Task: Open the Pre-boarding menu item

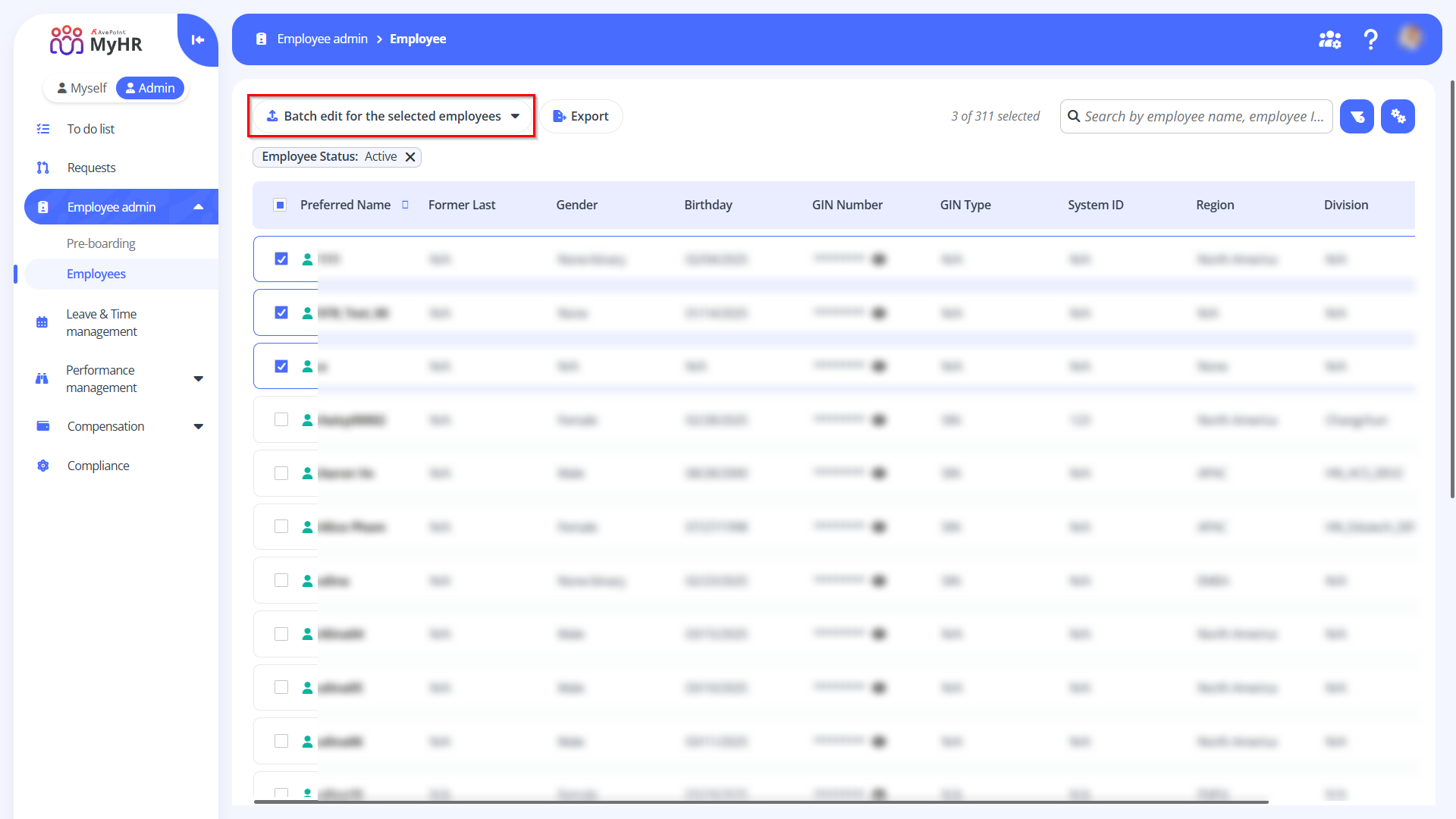Action: click(x=101, y=243)
